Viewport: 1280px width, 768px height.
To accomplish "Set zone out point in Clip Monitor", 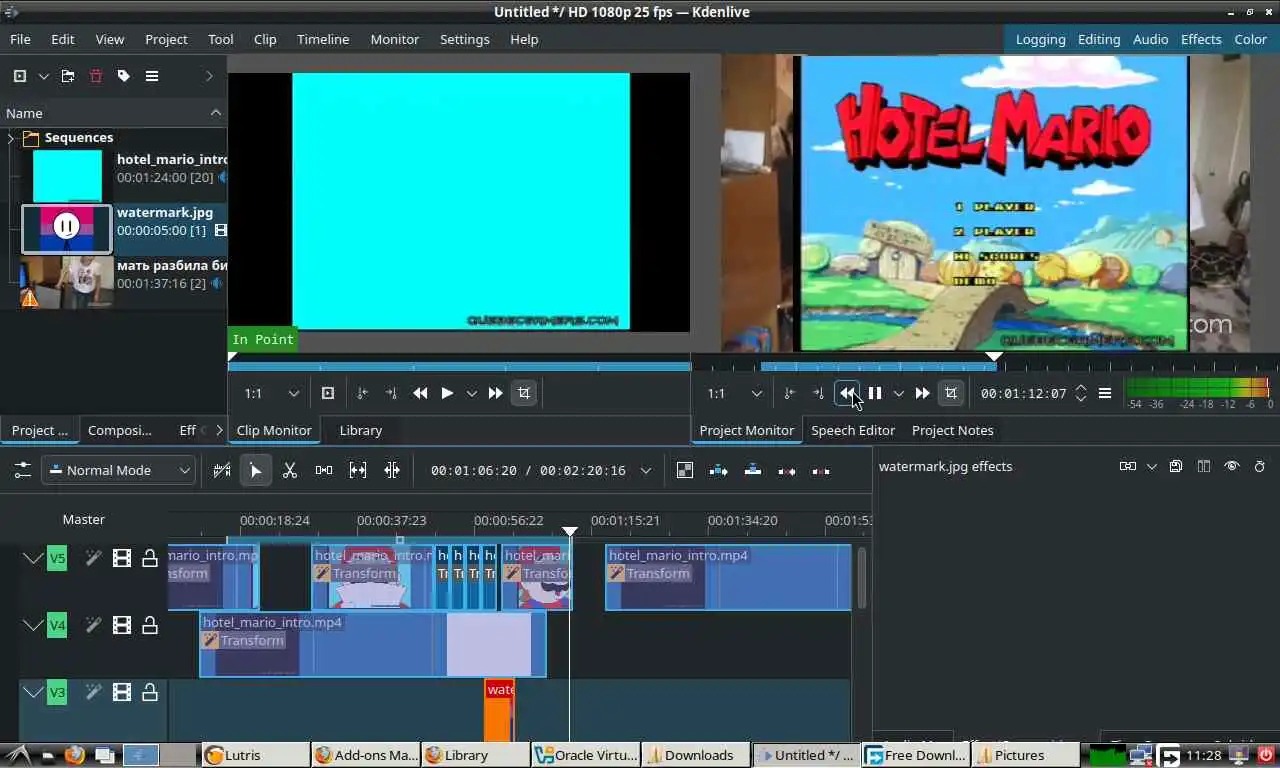I will (x=391, y=393).
